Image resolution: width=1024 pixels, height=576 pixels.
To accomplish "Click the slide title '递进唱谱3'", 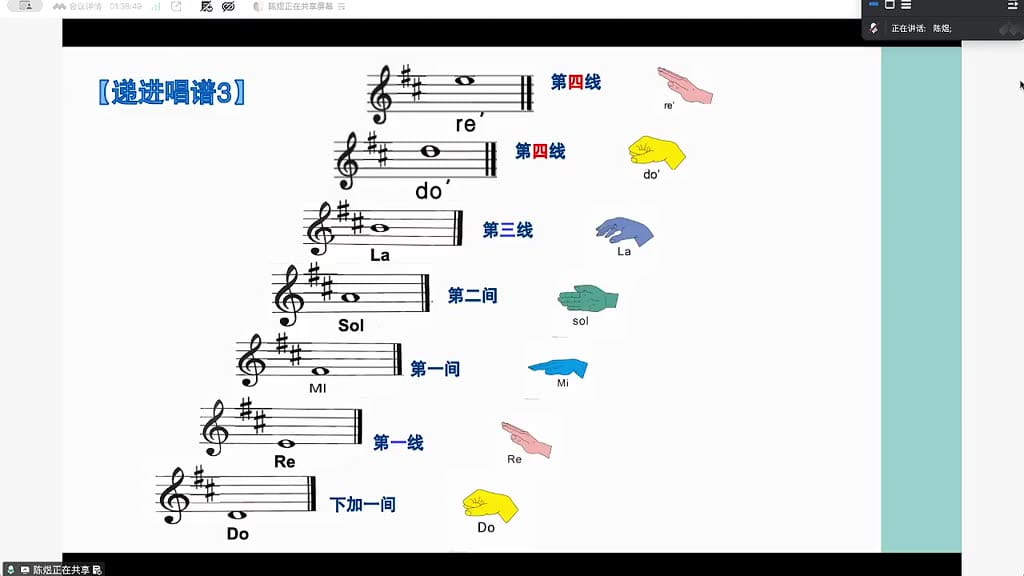I will point(172,92).
